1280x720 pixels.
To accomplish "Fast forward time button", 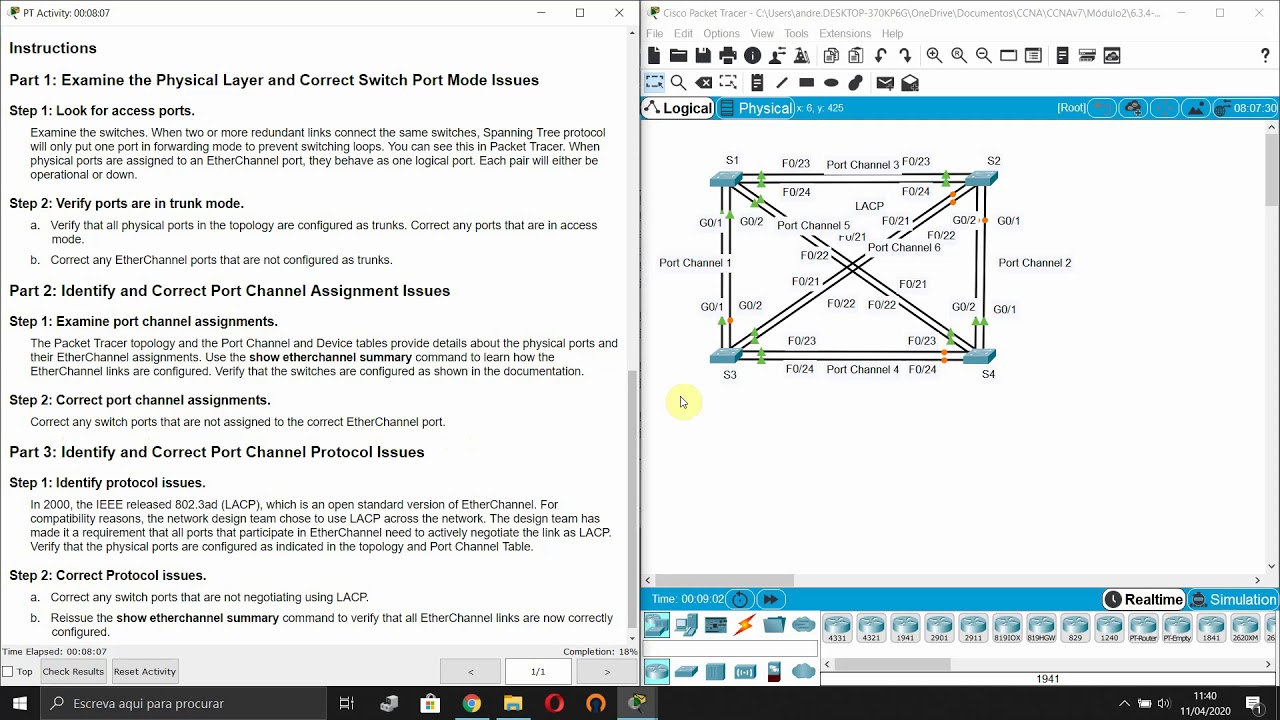I will (770, 599).
